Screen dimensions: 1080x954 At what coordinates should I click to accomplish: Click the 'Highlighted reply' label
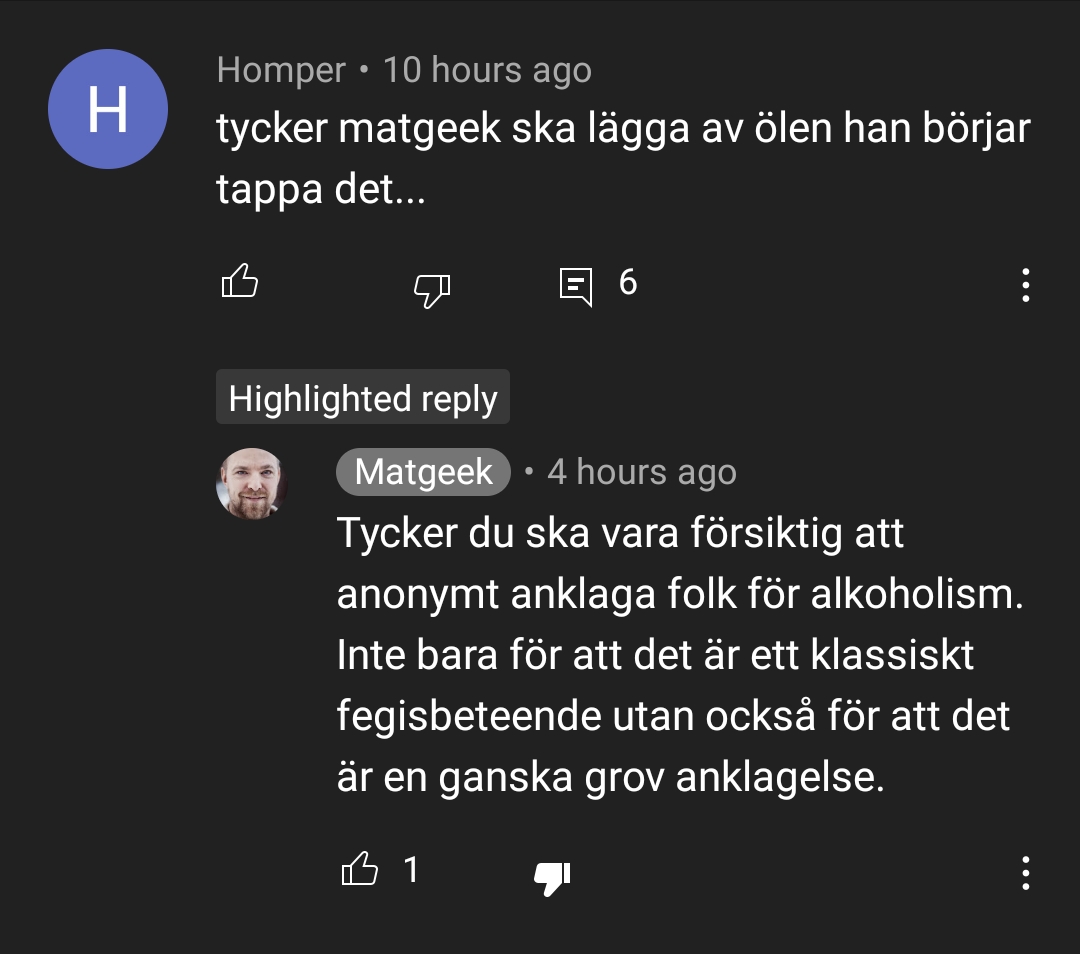pyautogui.click(x=363, y=397)
